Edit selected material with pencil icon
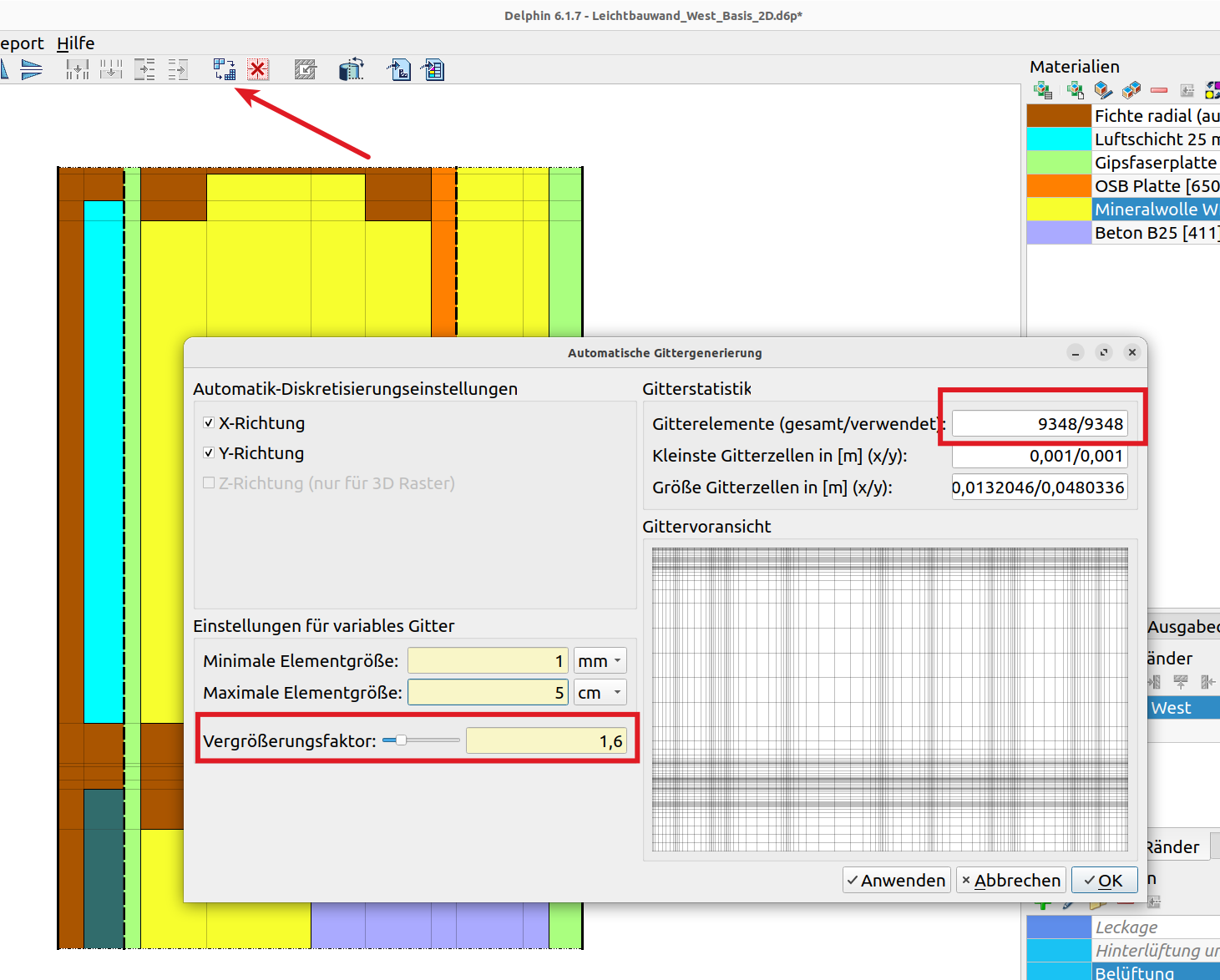Viewport: 1220px width, 980px height. point(1103,90)
